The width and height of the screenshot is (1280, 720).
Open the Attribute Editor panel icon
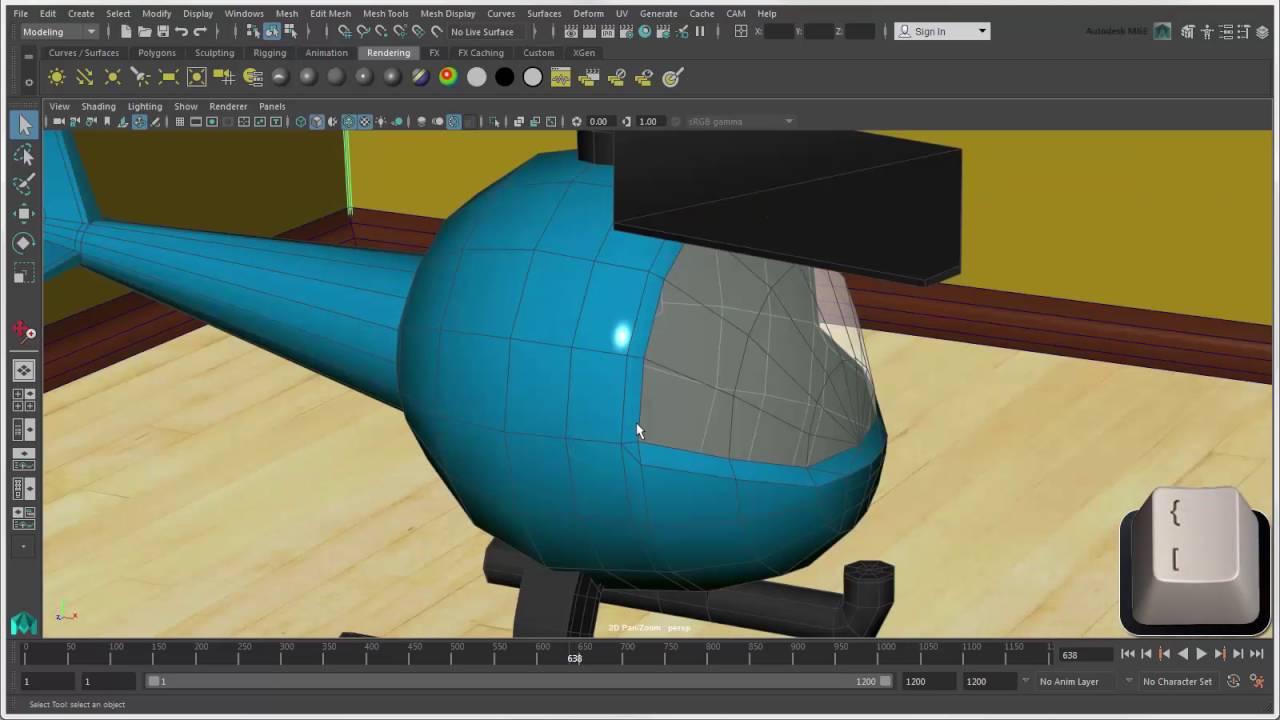(x=1226, y=32)
